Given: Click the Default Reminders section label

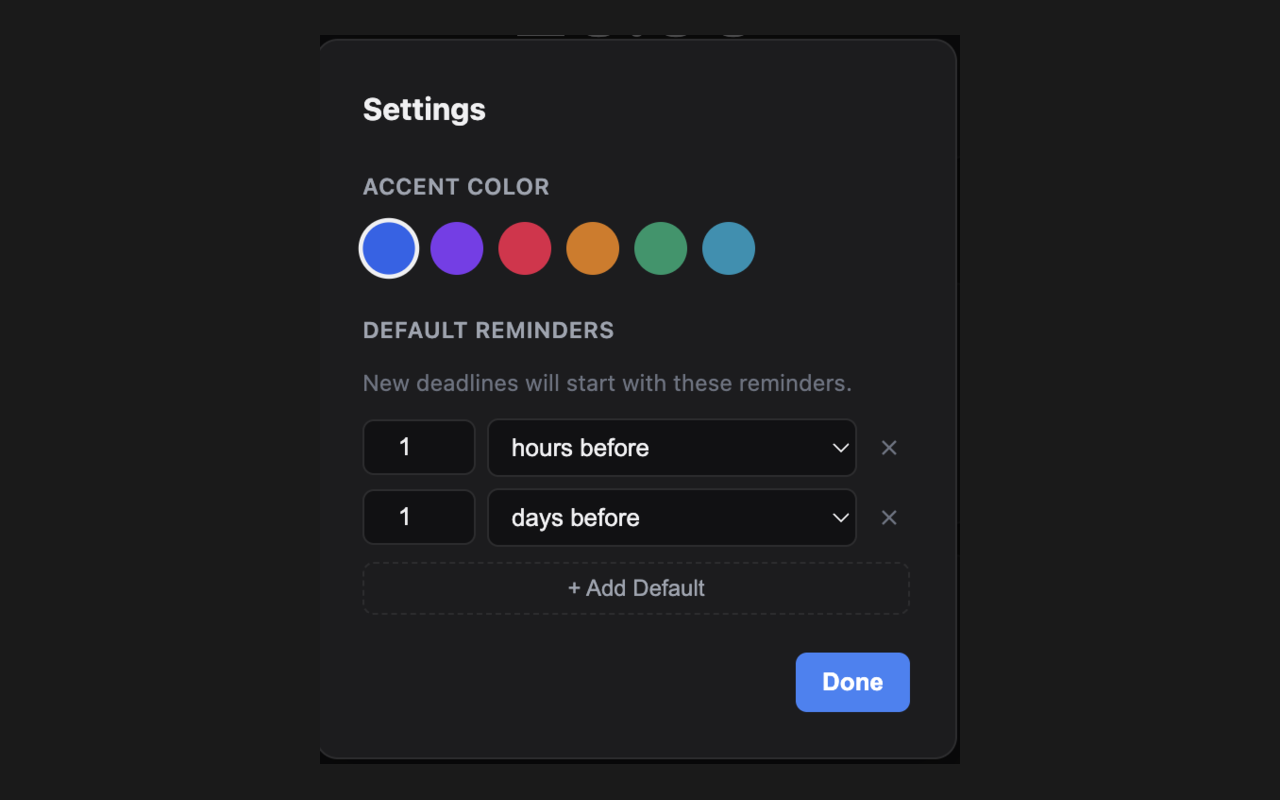Looking at the screenshot, I should (488, 330).
